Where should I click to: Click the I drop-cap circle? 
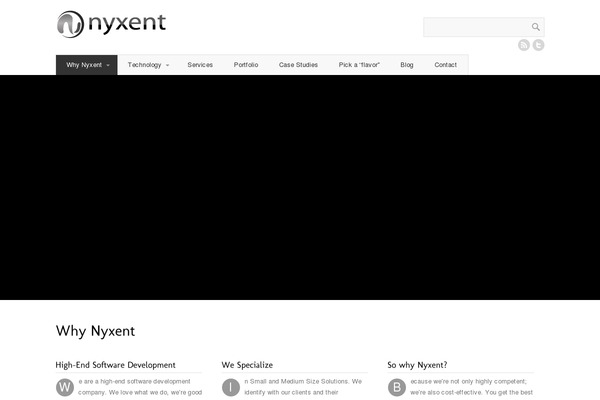point(231,387)
